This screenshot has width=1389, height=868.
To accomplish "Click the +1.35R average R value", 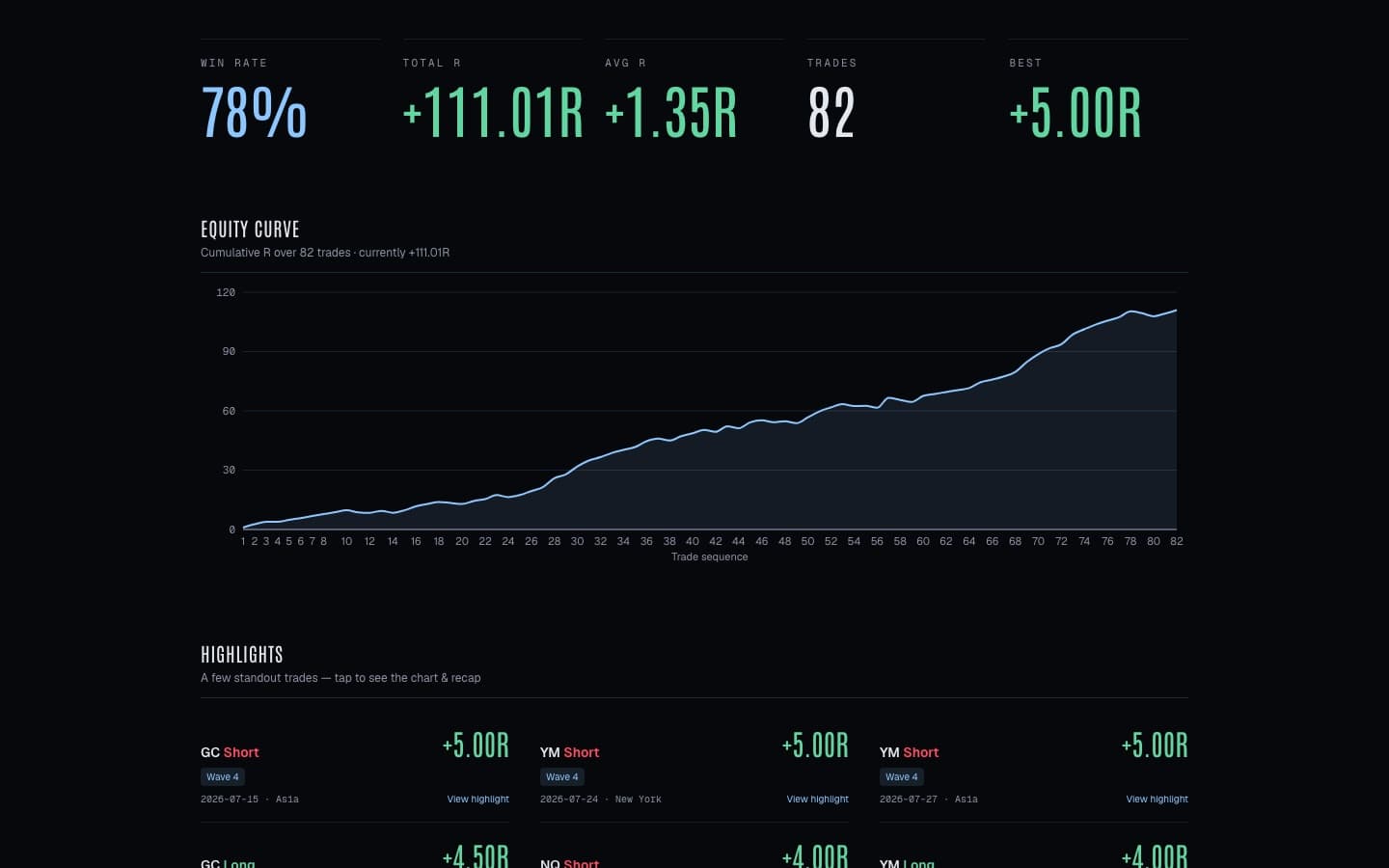I will click(x=671, y=113).
